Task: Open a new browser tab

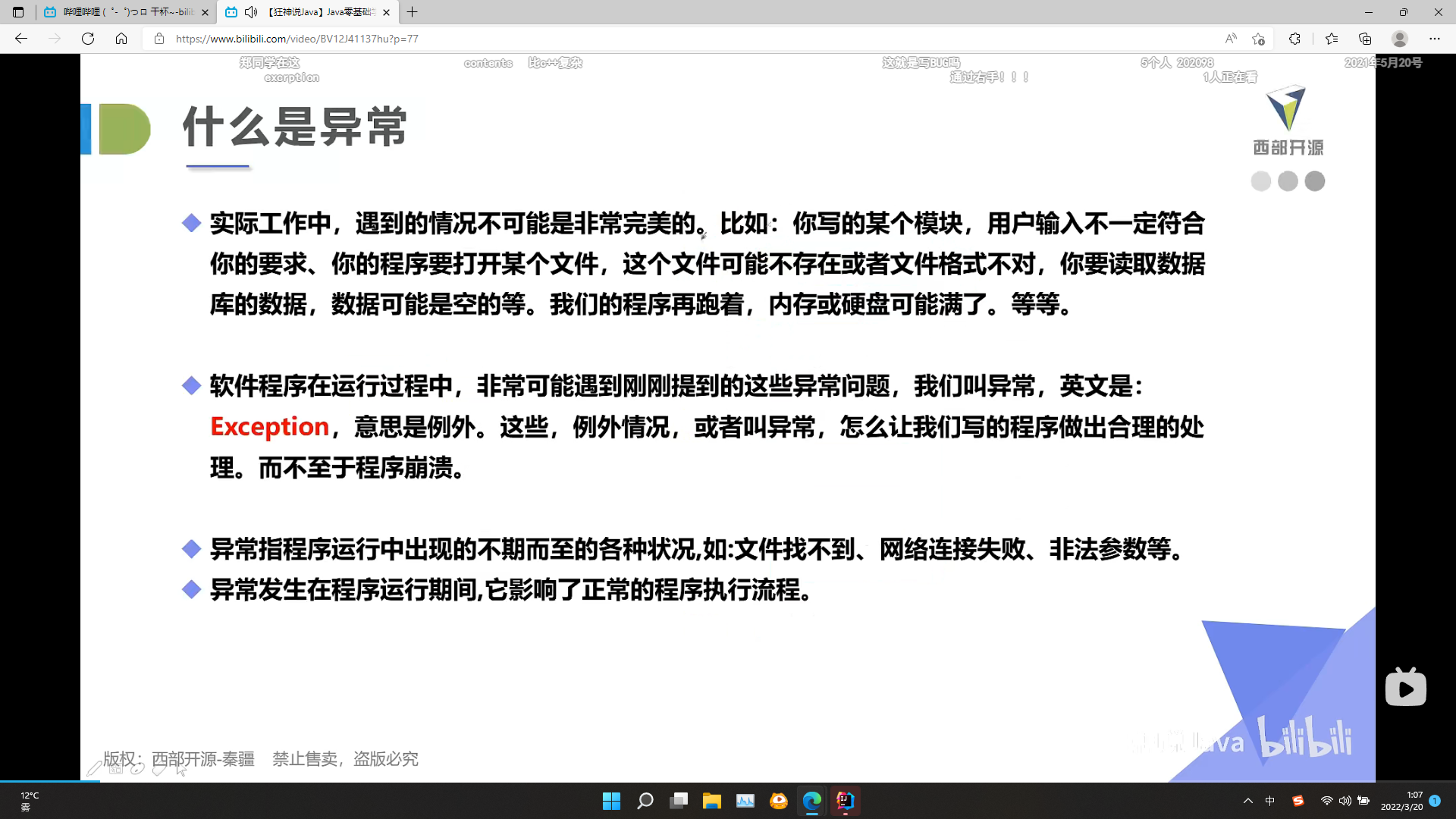Action: (413, 12)
